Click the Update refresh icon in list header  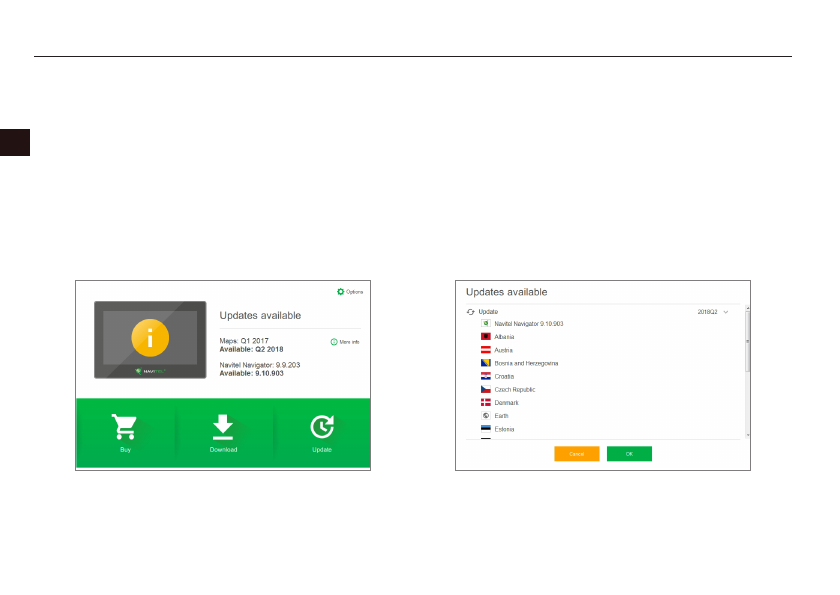pyautogui.click(x=470, y=312)
